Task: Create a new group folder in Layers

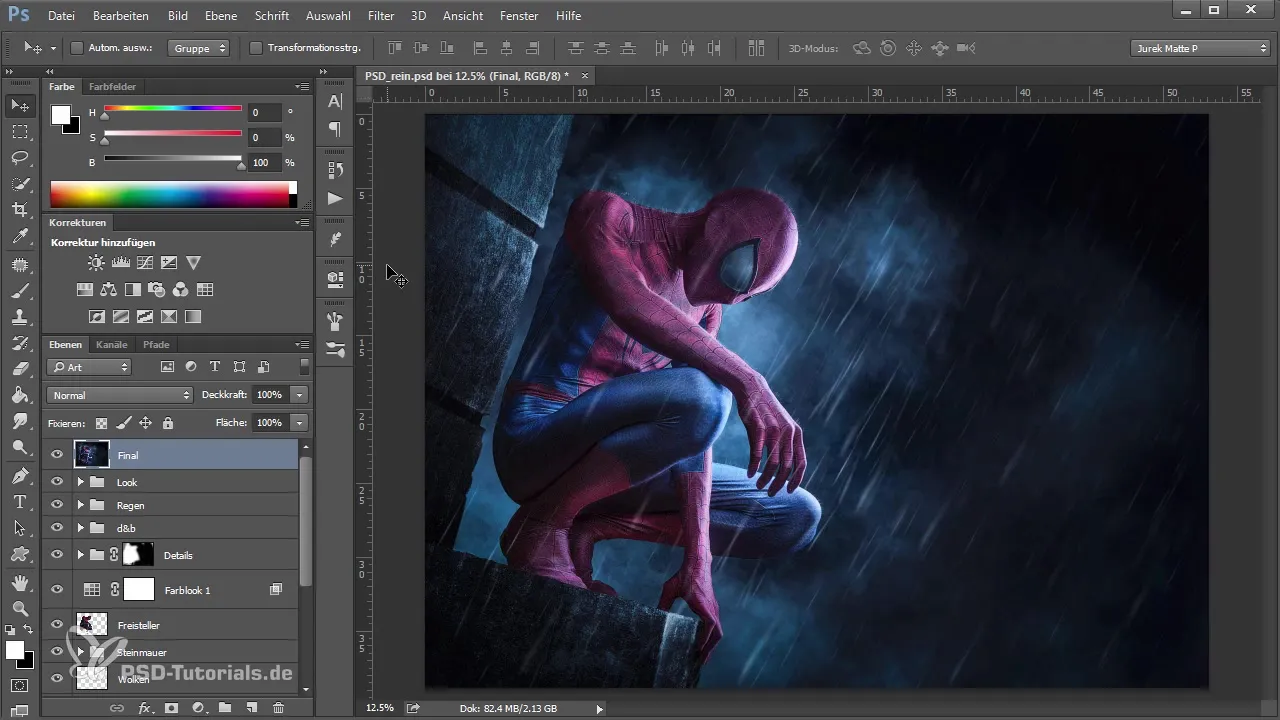Action: tap(225, 708)
